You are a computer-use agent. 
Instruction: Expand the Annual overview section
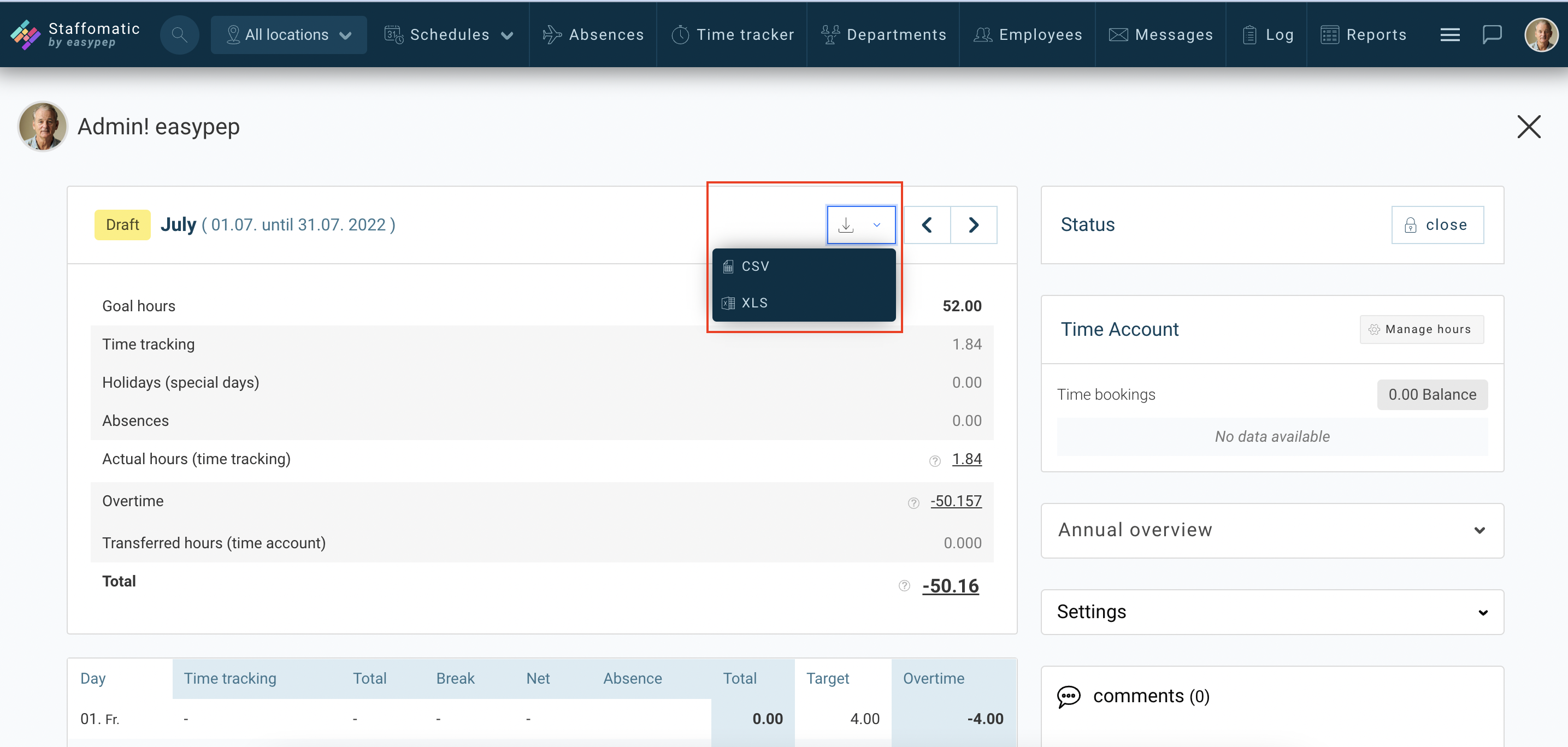tap(1272, 530)
